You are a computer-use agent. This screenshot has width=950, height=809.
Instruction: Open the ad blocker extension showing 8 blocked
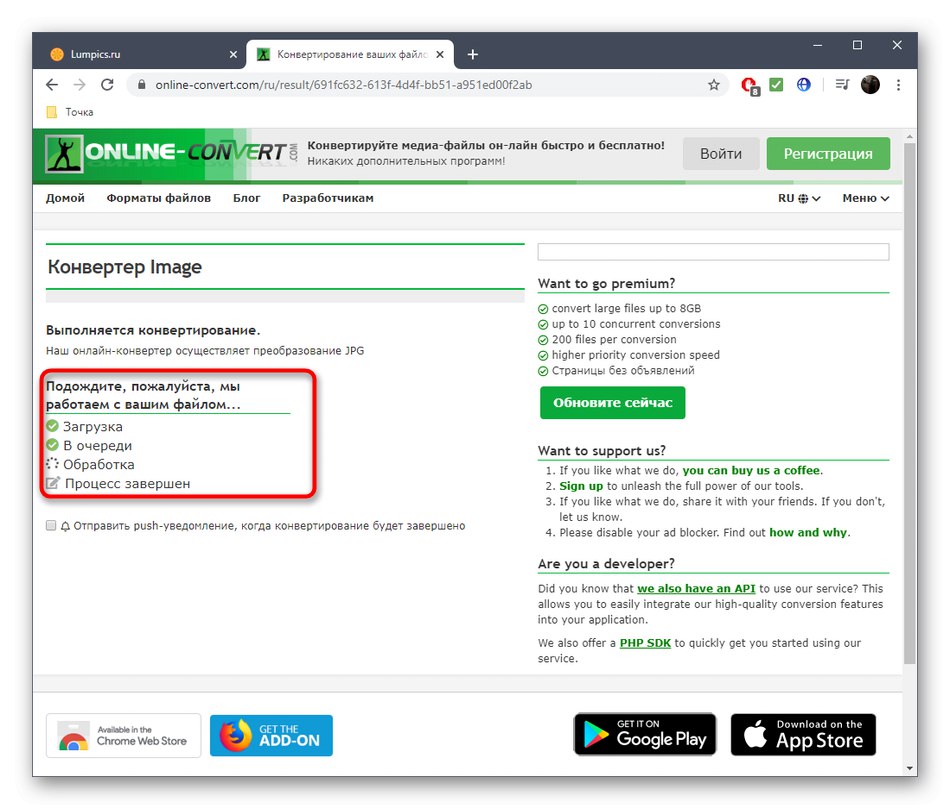[749, 85]
